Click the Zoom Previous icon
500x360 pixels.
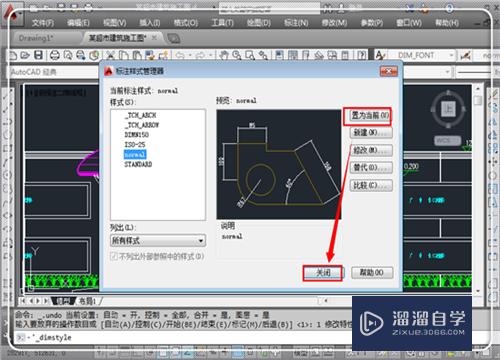pyautogui.click(x=263, y=55)
